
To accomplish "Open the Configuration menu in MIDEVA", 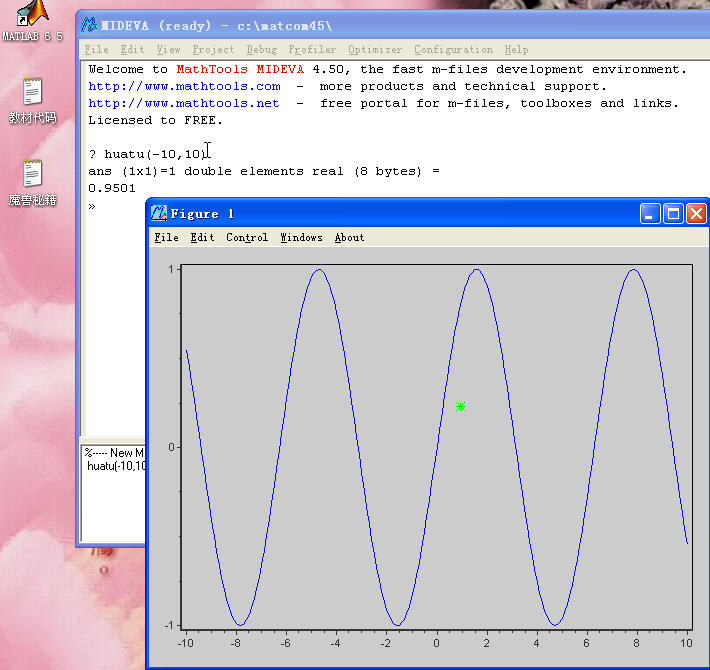I will (453, 49).
